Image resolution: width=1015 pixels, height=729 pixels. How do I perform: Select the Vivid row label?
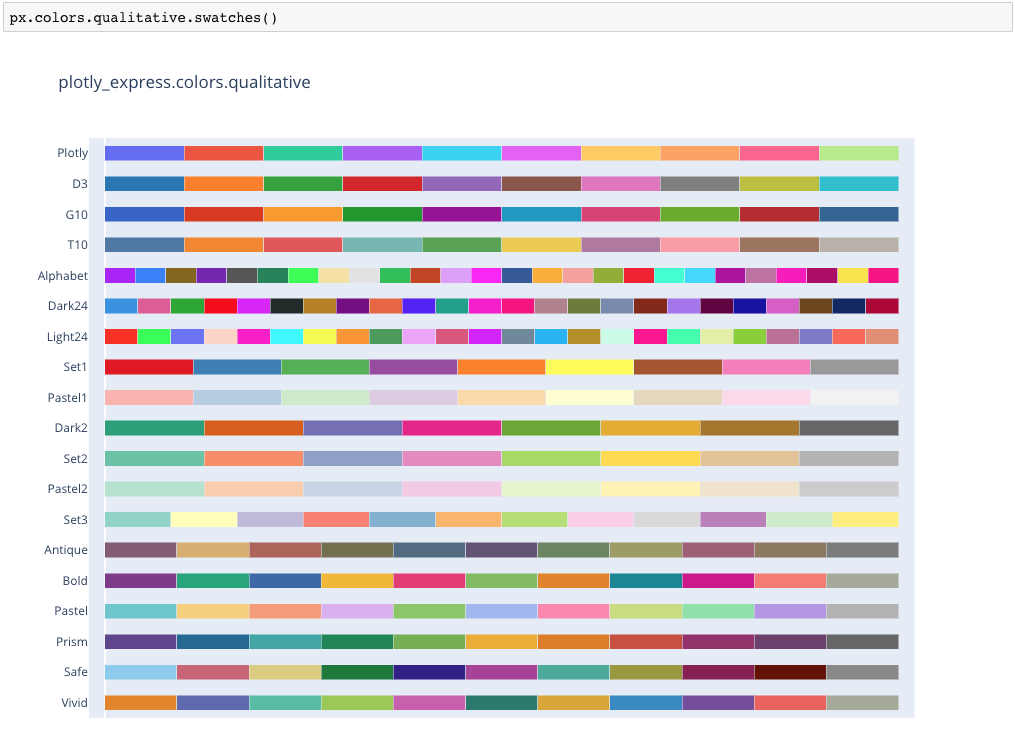pyautogui.click(x=74, y=703)
